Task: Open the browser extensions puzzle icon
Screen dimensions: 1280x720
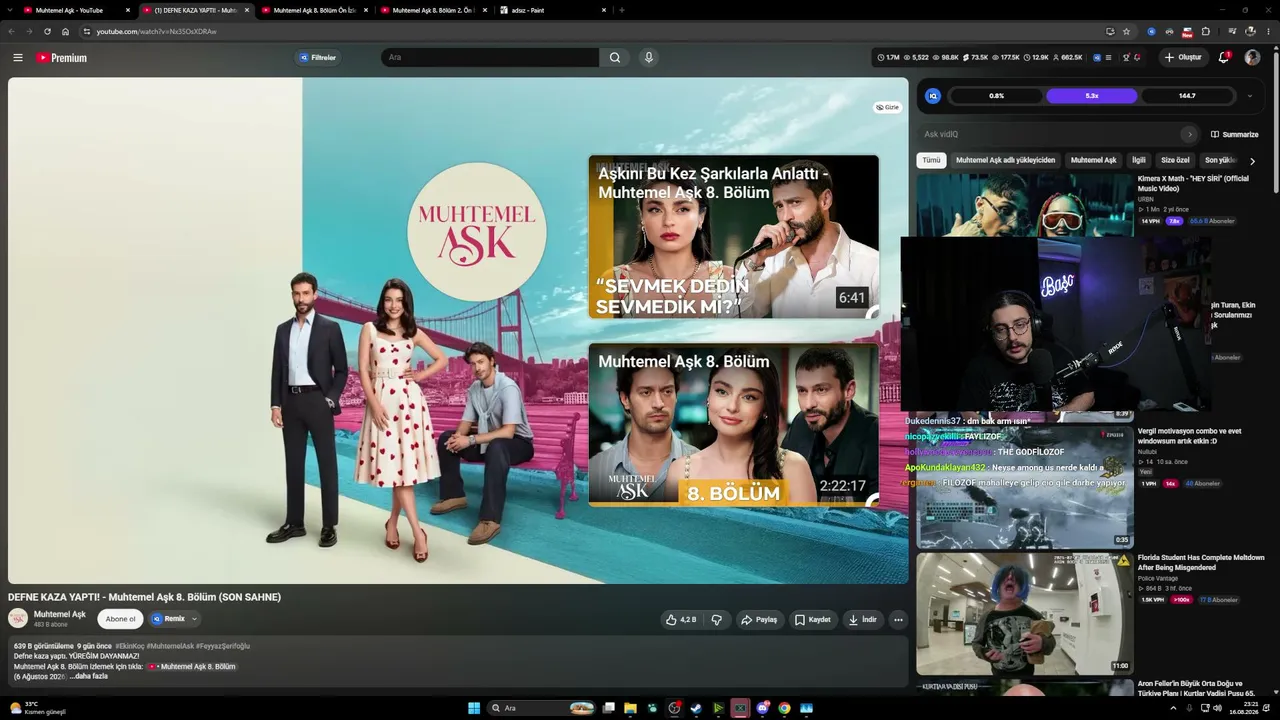Action: click(x=1205, y=31)
